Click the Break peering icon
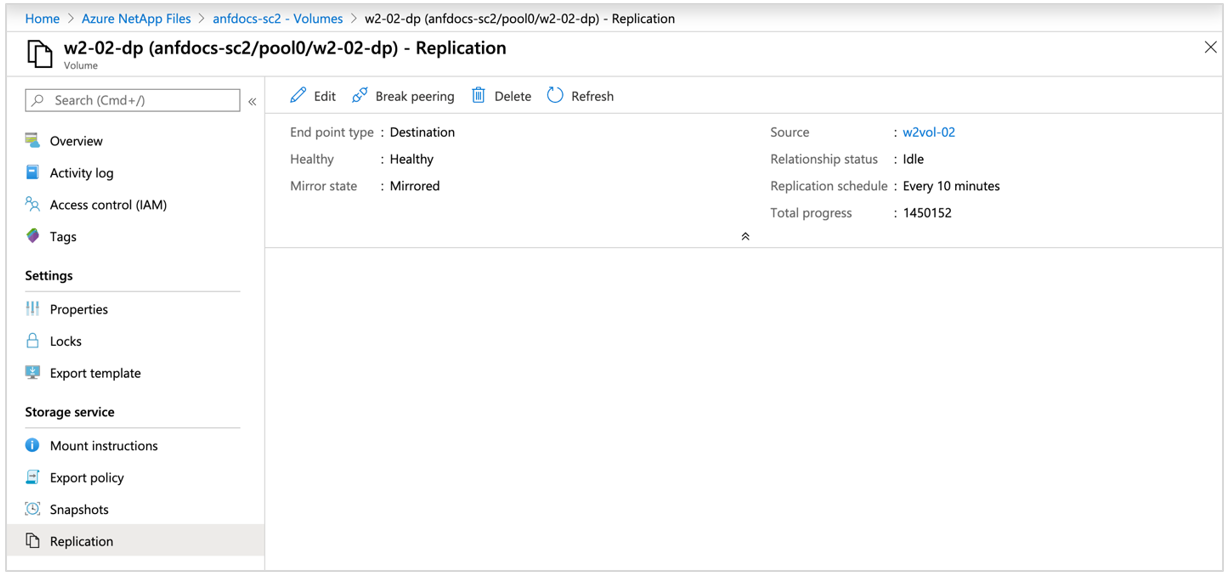 click(359, 96)
